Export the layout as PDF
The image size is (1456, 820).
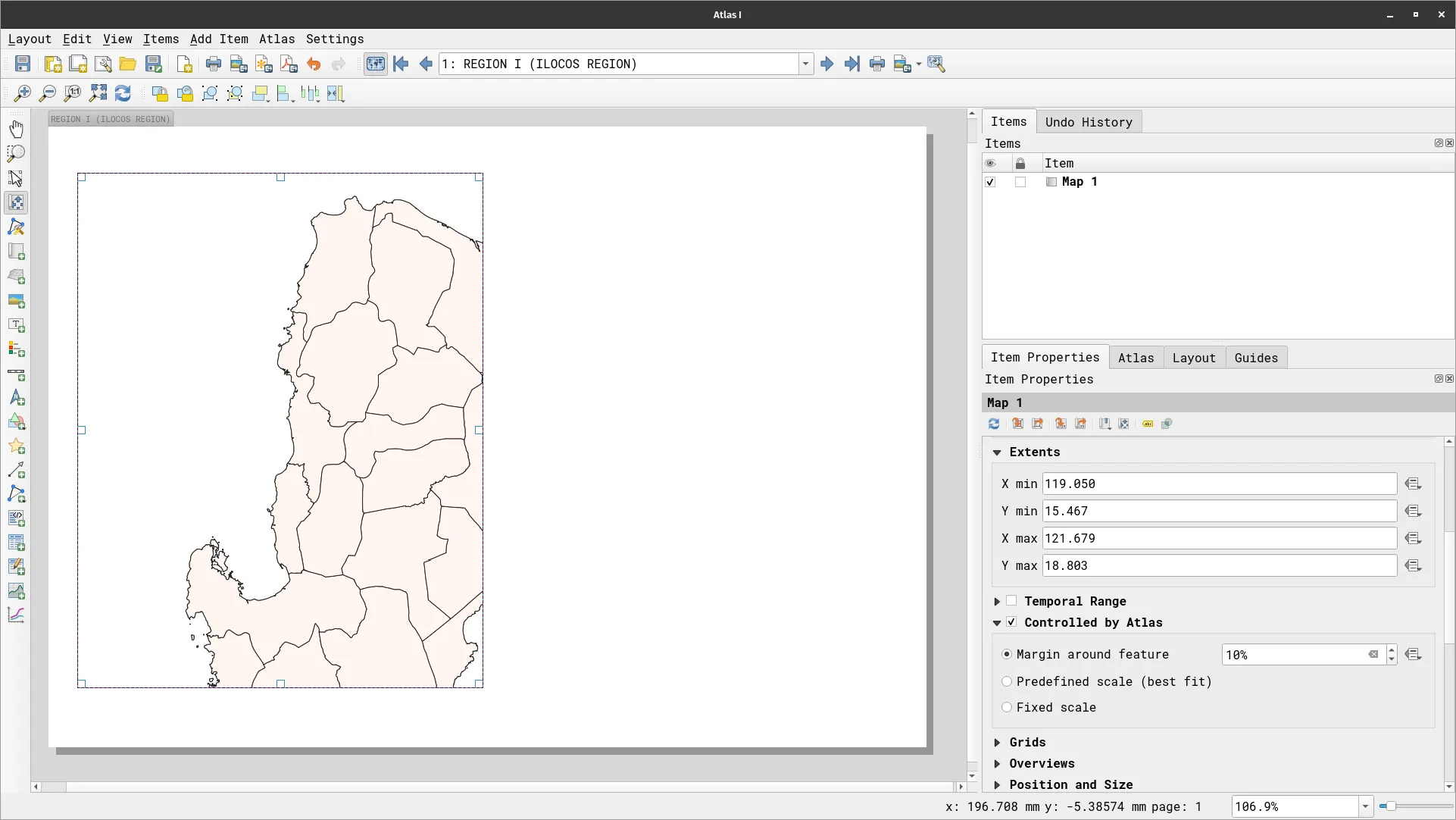[288, 64]
